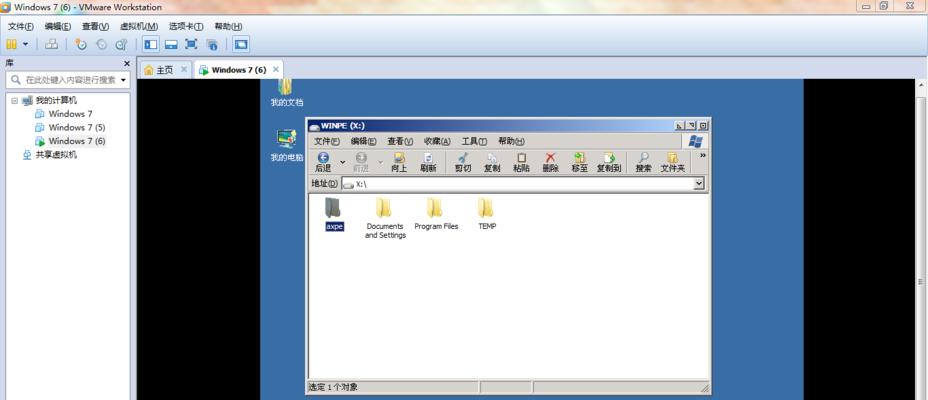Image resolution: width=928 pixels, height=400 pixels.
Task: Pause the VM with the yellow pause button
Action: pyautogui.click(x=11, y=44)
